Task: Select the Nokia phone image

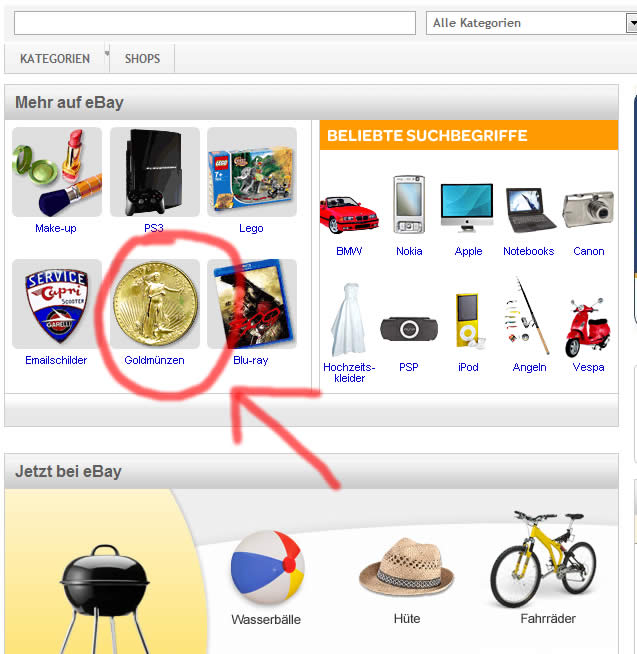Action: pyautogui.click(x=409, y=204)
